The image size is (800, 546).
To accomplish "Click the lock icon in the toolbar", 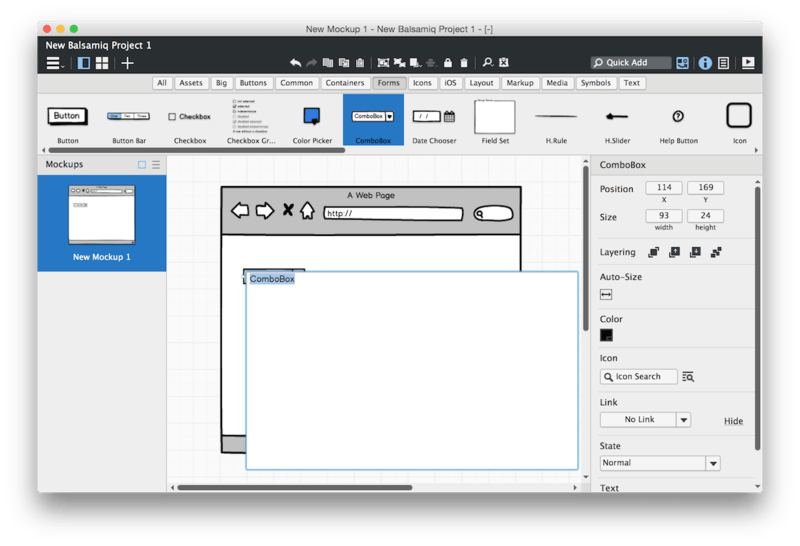I will pyautogui.click(x=448, y=63).
